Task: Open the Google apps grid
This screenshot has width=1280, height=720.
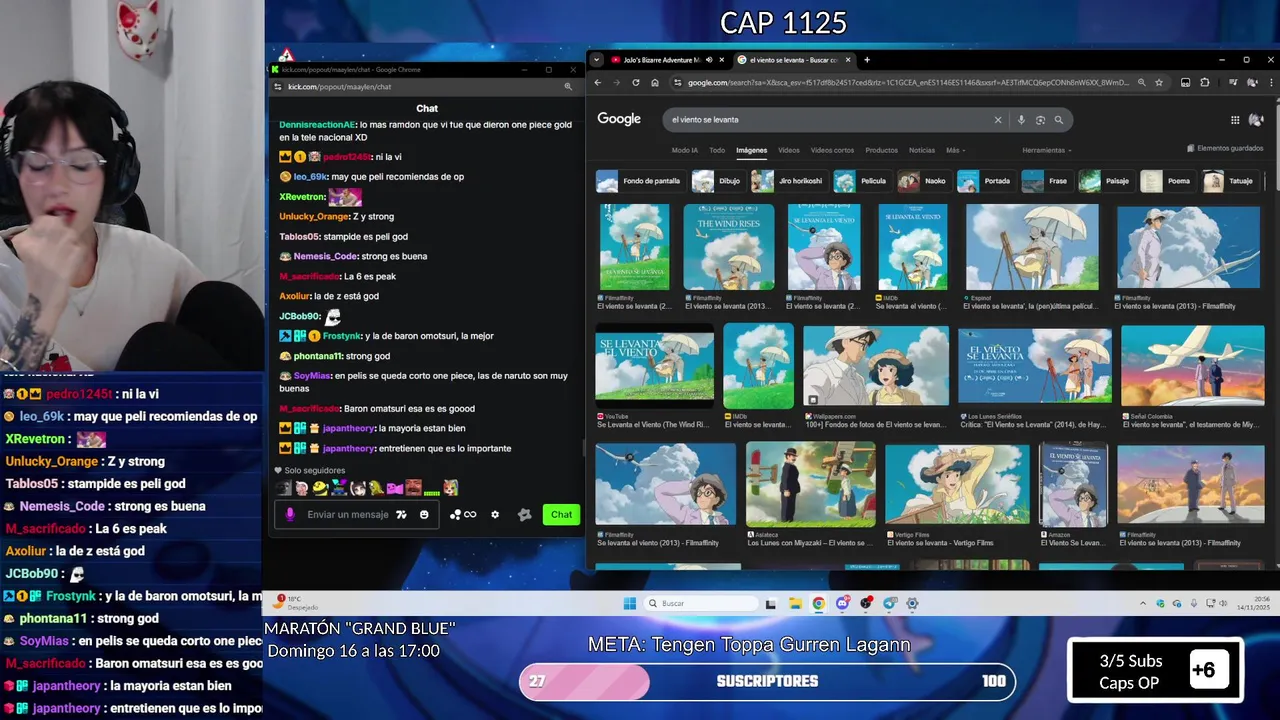Action: (1235, 120)
